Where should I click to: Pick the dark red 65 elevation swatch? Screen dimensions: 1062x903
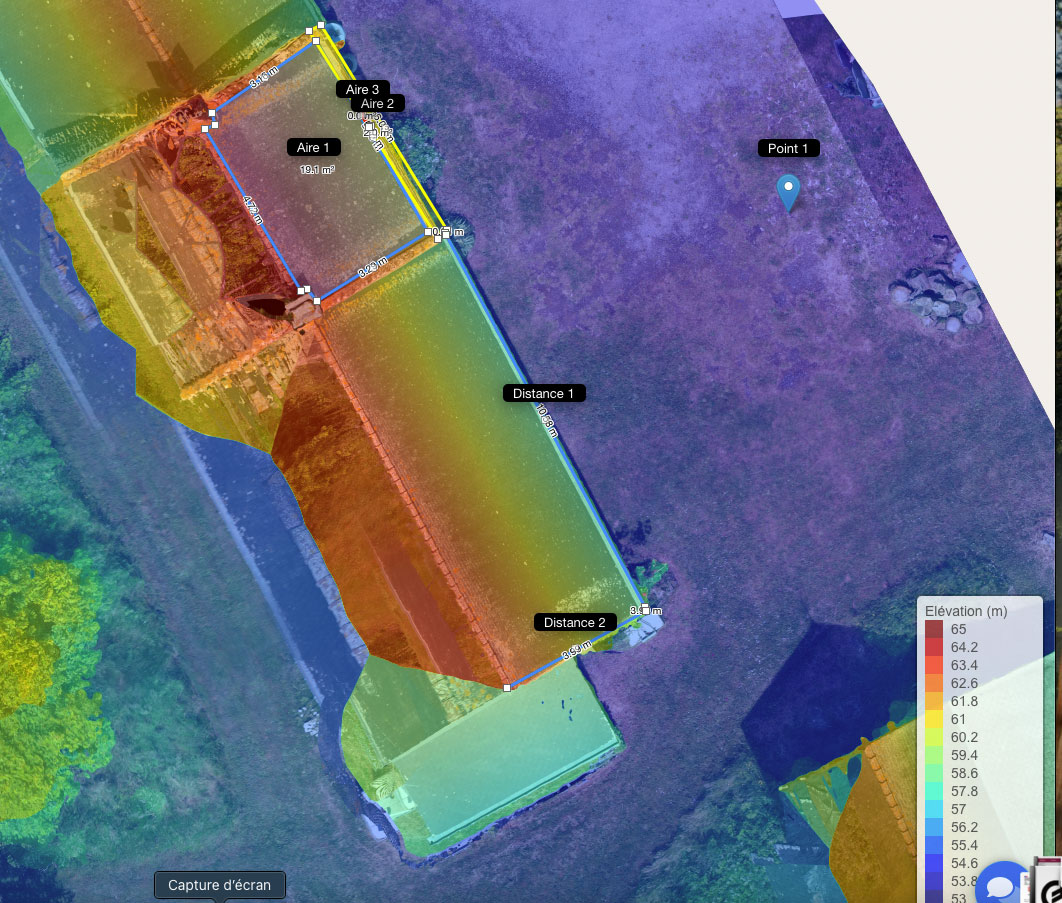pyautogui.click(x=934, y=629)
